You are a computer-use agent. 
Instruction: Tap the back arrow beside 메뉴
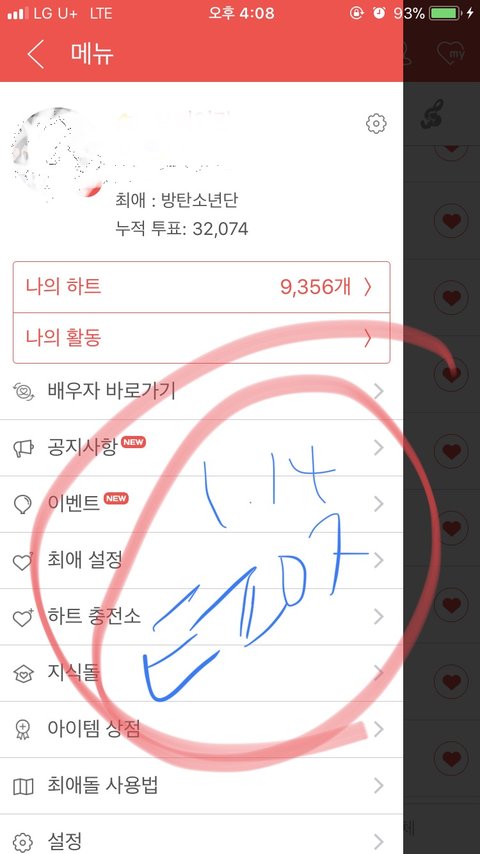pyautogui.click(x=35, y=54)
